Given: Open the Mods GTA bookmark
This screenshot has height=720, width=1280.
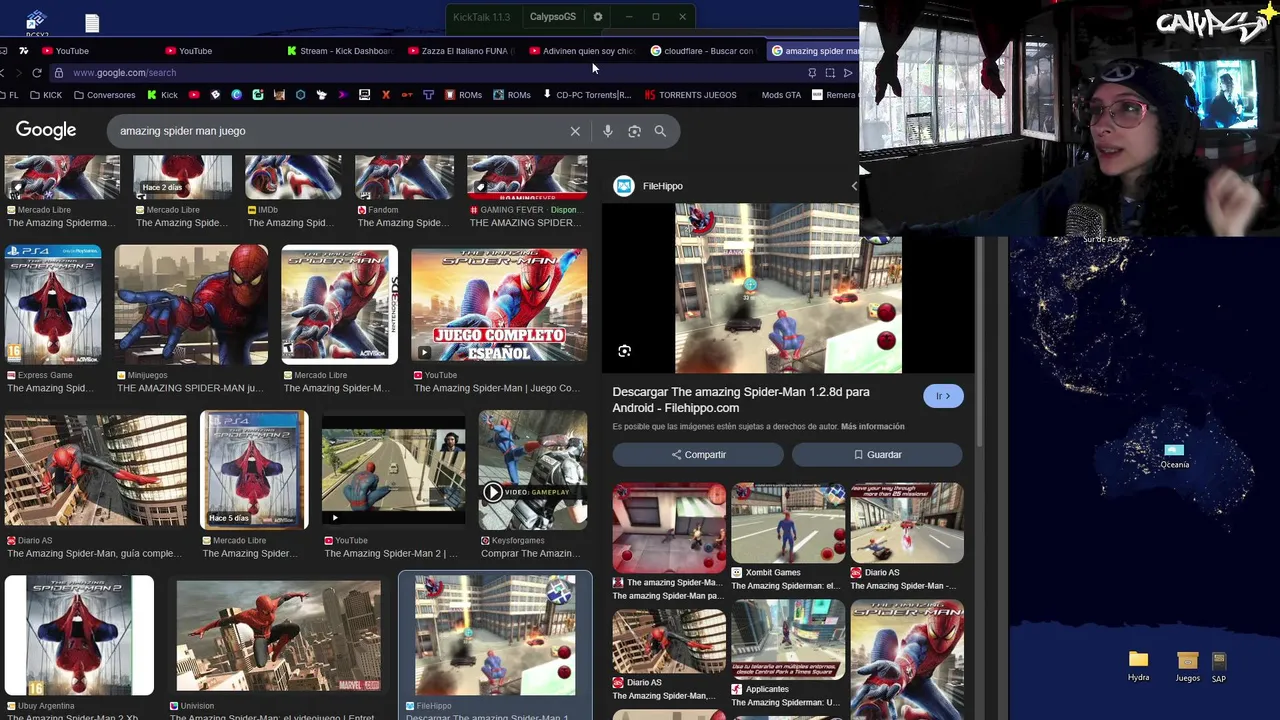Looking at the screenshot, I should pos(781,95).
